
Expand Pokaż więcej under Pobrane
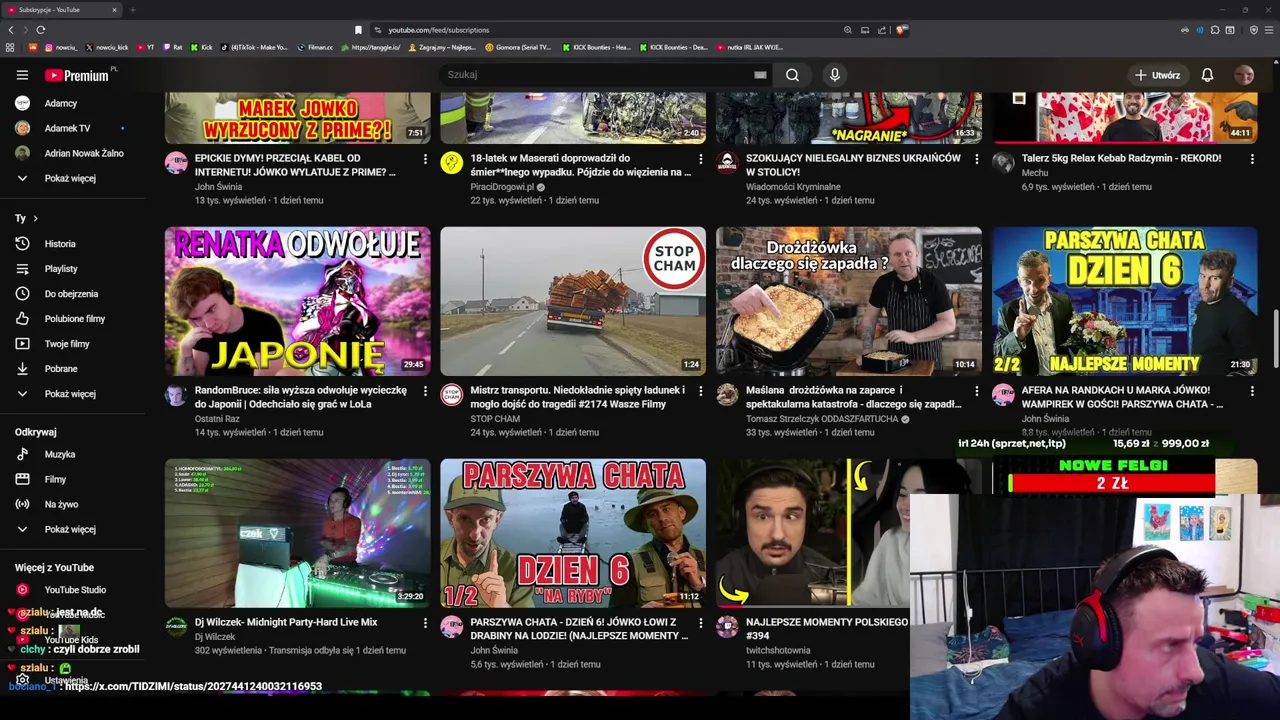point(72,394)
